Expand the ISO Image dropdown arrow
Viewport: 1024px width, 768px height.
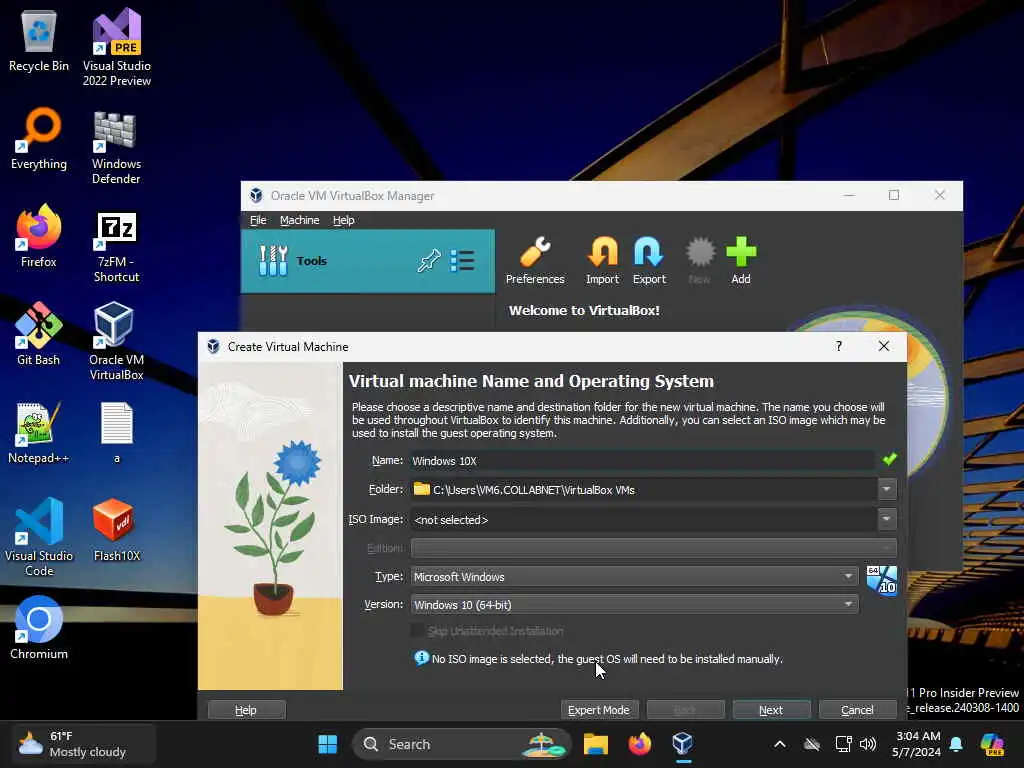click(886, 519)
